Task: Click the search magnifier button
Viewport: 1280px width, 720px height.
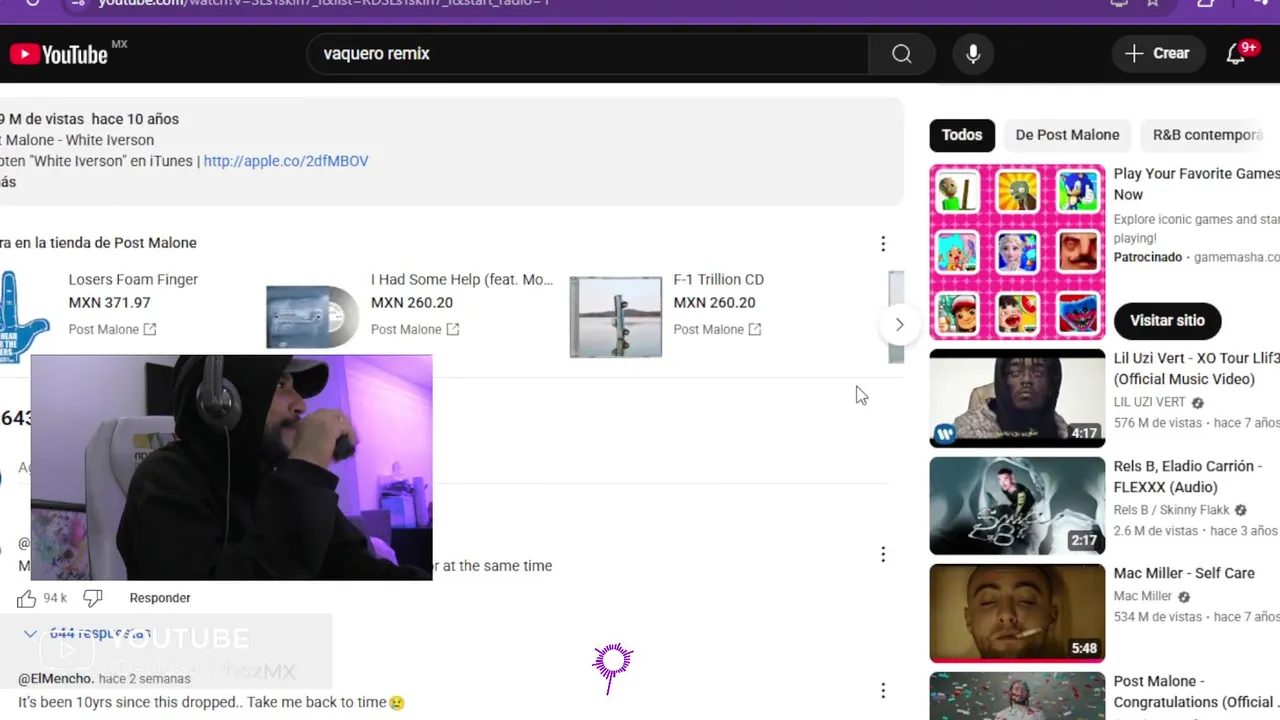Action: 902,54
